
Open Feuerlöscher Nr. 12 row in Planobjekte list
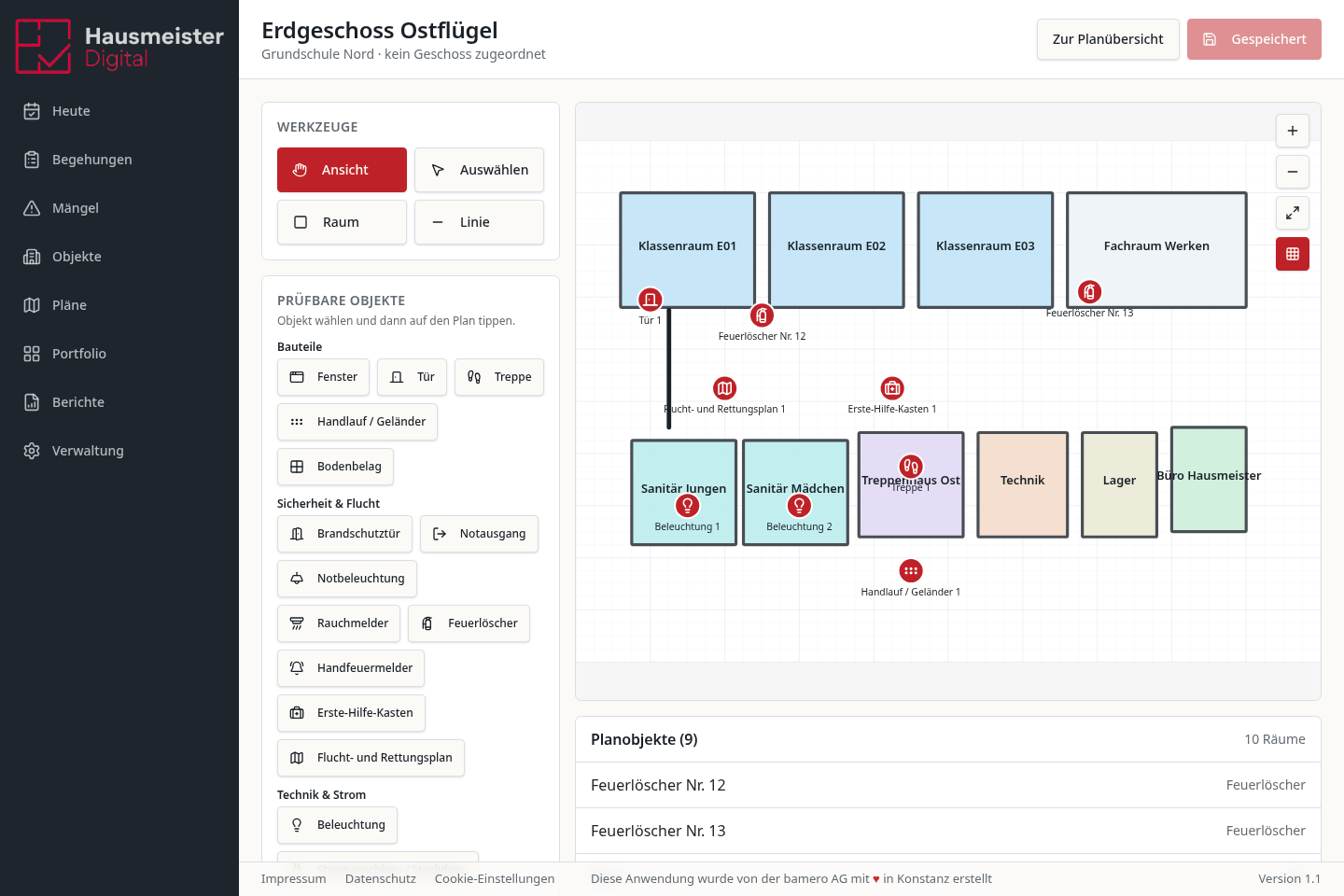pos(948,785)
